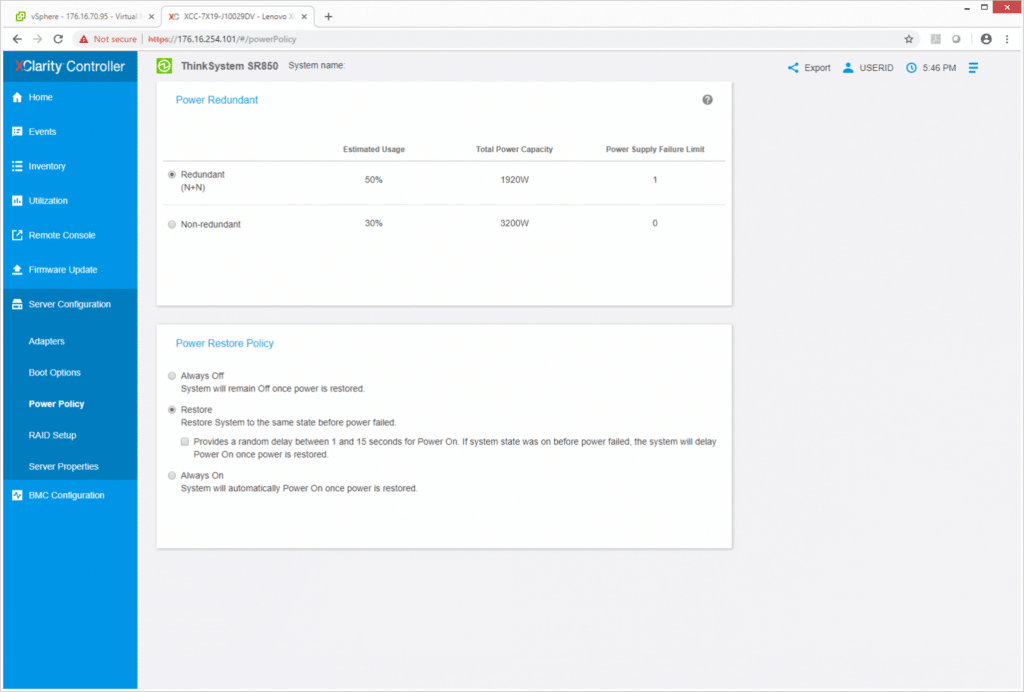Click the 30% estimated usage value

374,223
